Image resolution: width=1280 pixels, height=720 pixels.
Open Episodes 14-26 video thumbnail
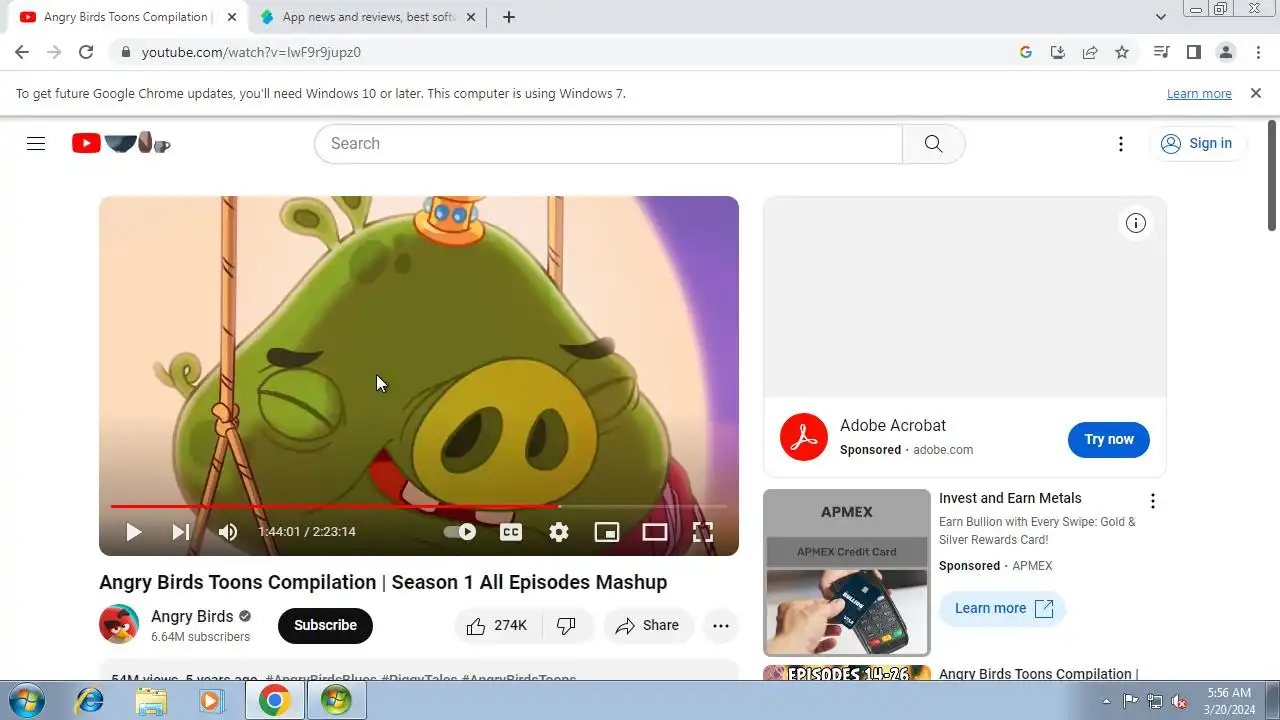[847, 673]
